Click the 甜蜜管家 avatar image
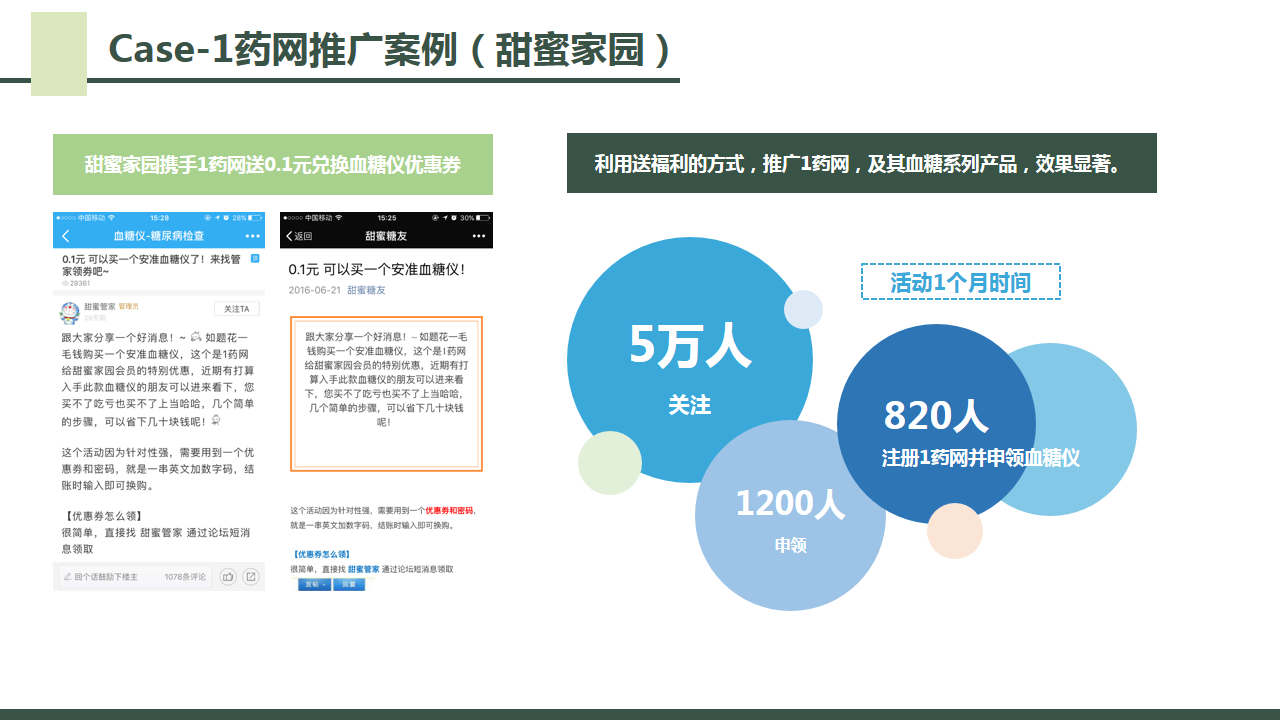 tap(70, 312)
